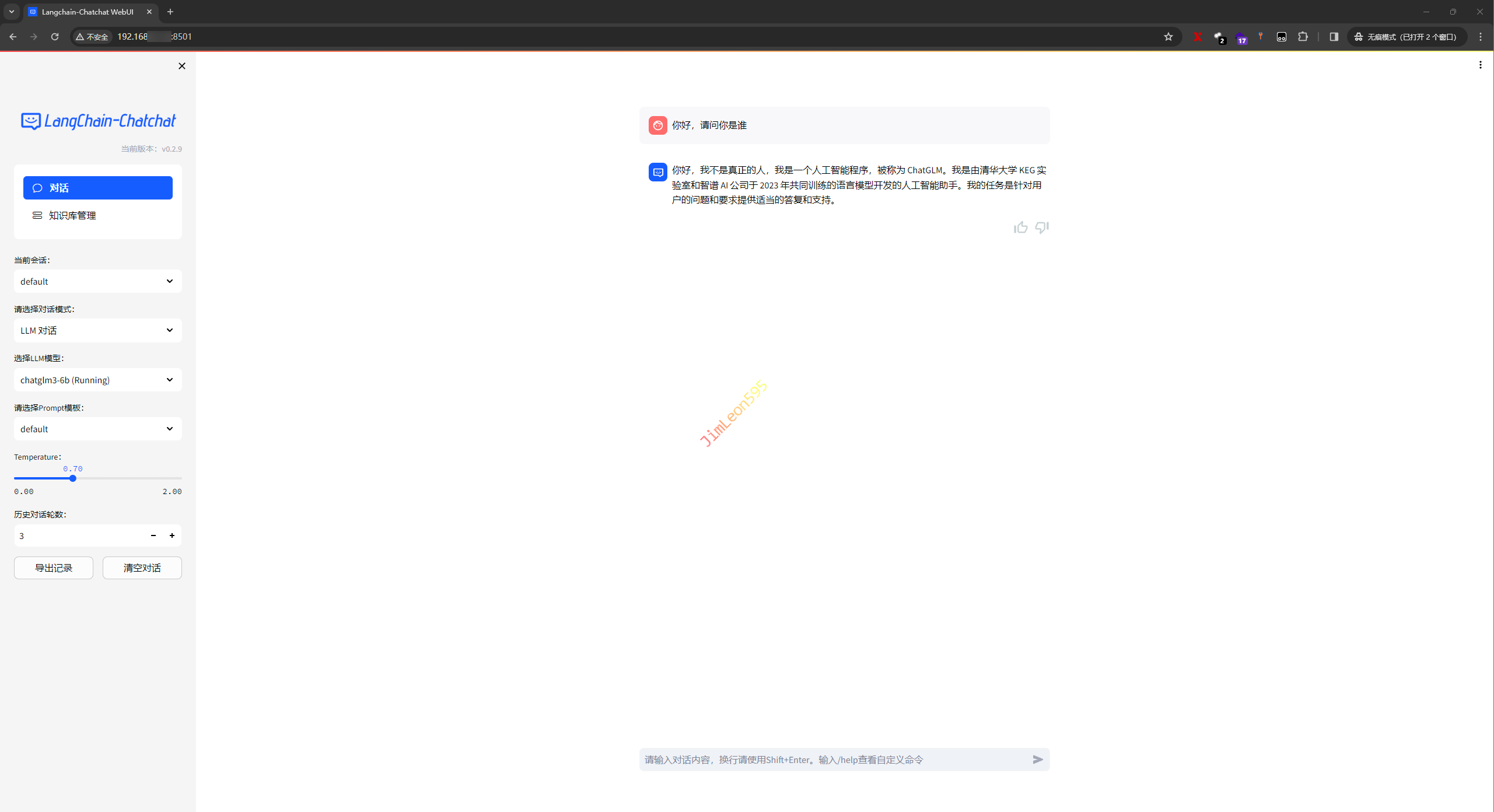Image resolution: width=1494 pixels, height=812 pixels.
Task: Click the thumbs down feedback icon
Action: [x=1041, y=228]
